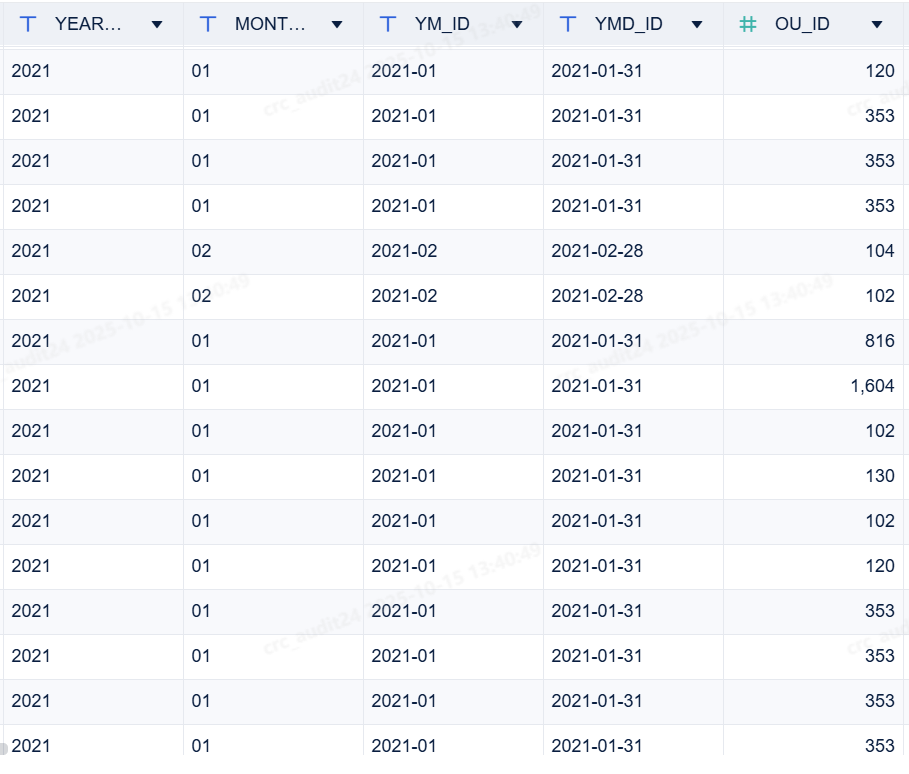This screenshot has height=774, width=909.
Task: Click the text type icon on YEAR column
Action: [28, 24]
